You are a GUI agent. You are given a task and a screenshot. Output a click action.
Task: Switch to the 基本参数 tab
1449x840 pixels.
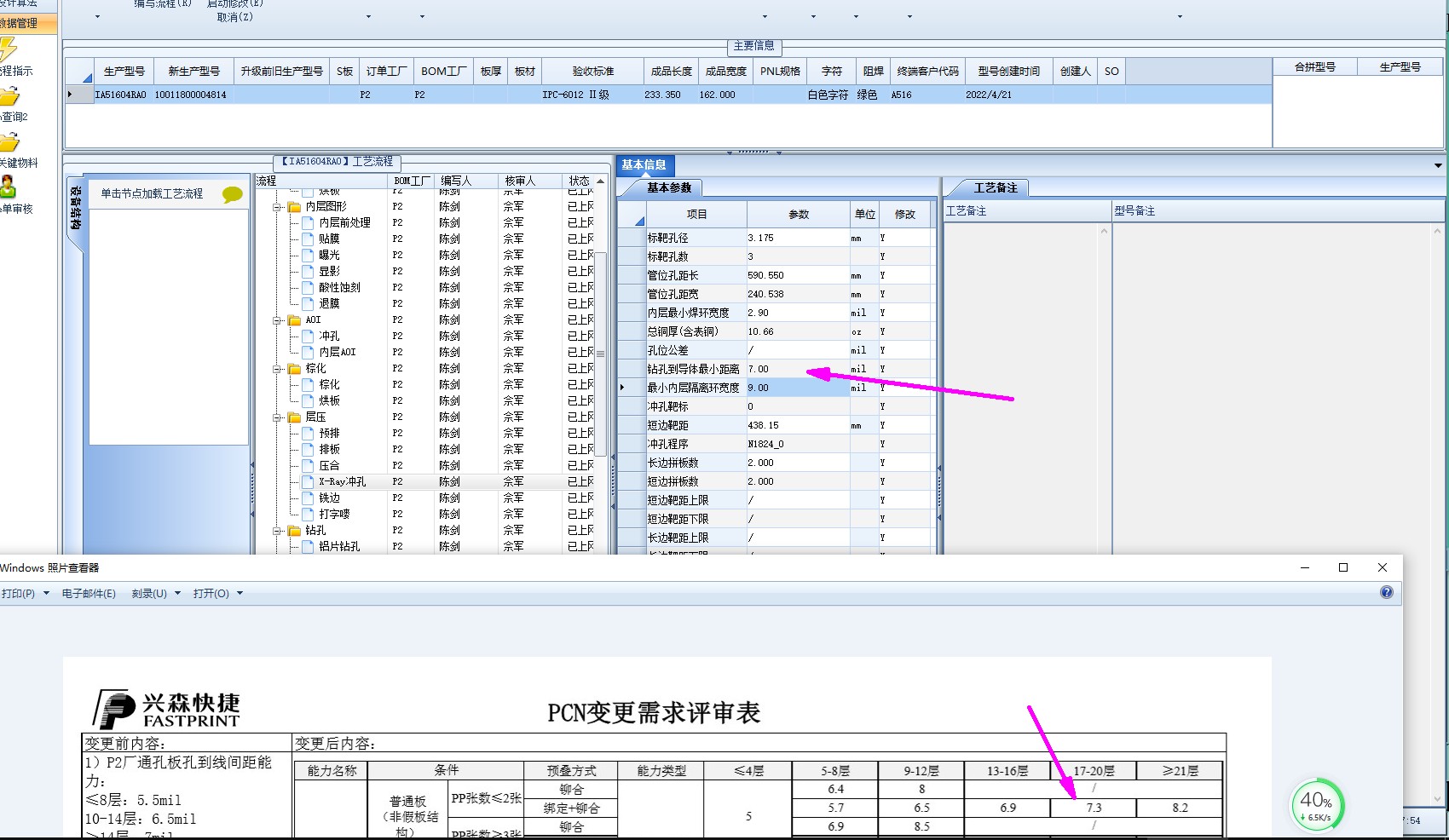point(669,187)
